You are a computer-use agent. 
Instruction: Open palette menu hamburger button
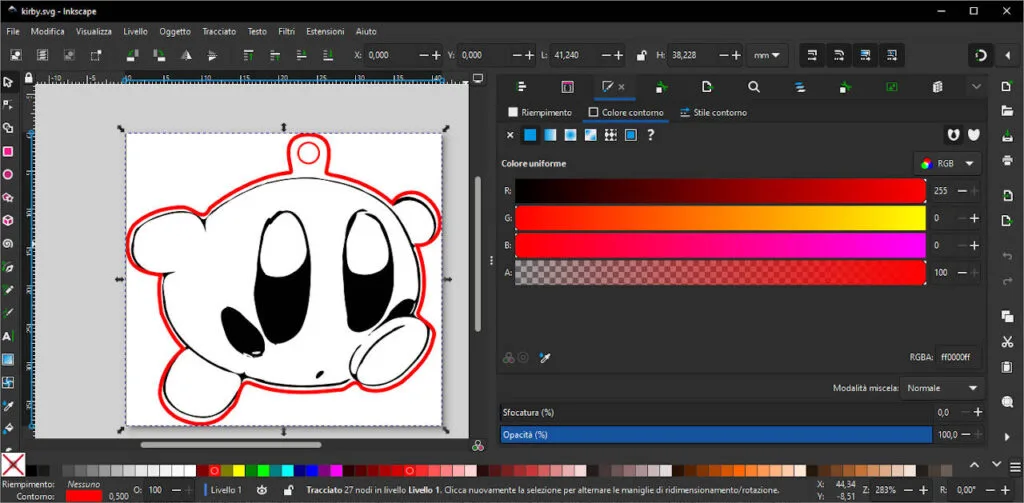tap(1014, 470)
